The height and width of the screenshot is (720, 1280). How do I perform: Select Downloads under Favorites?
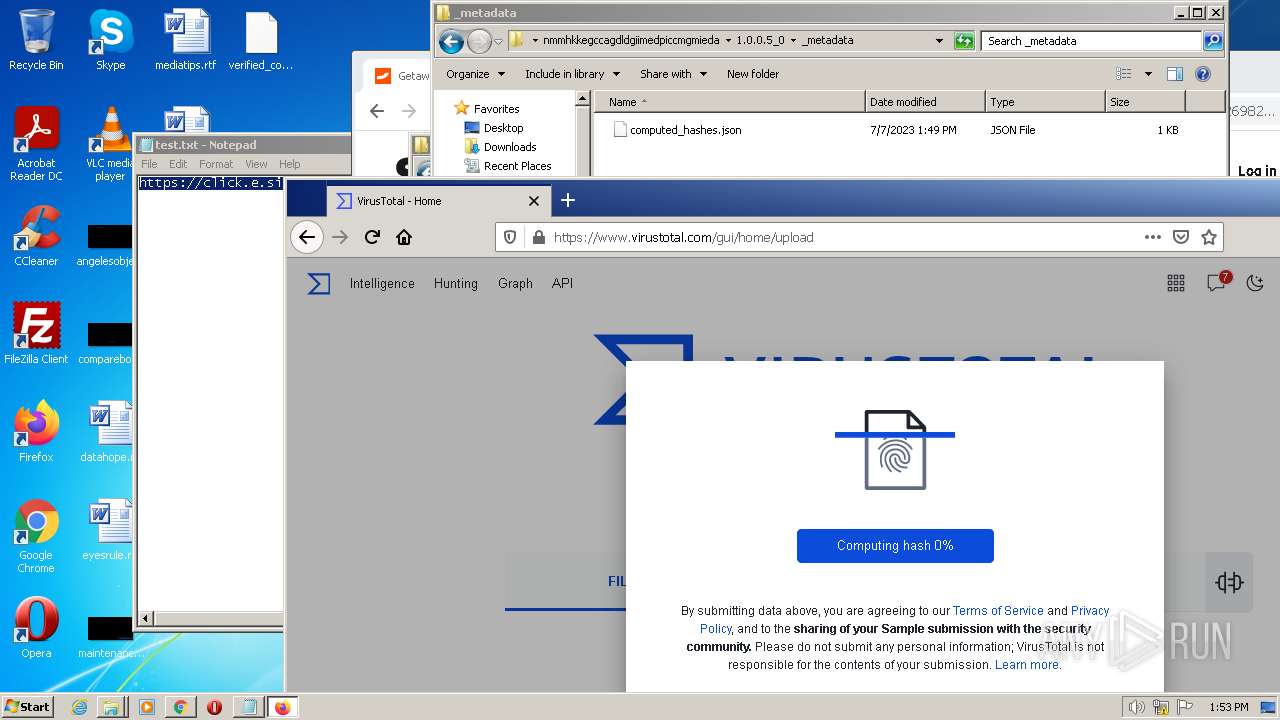pyautogui.click(x=510, y=147)
